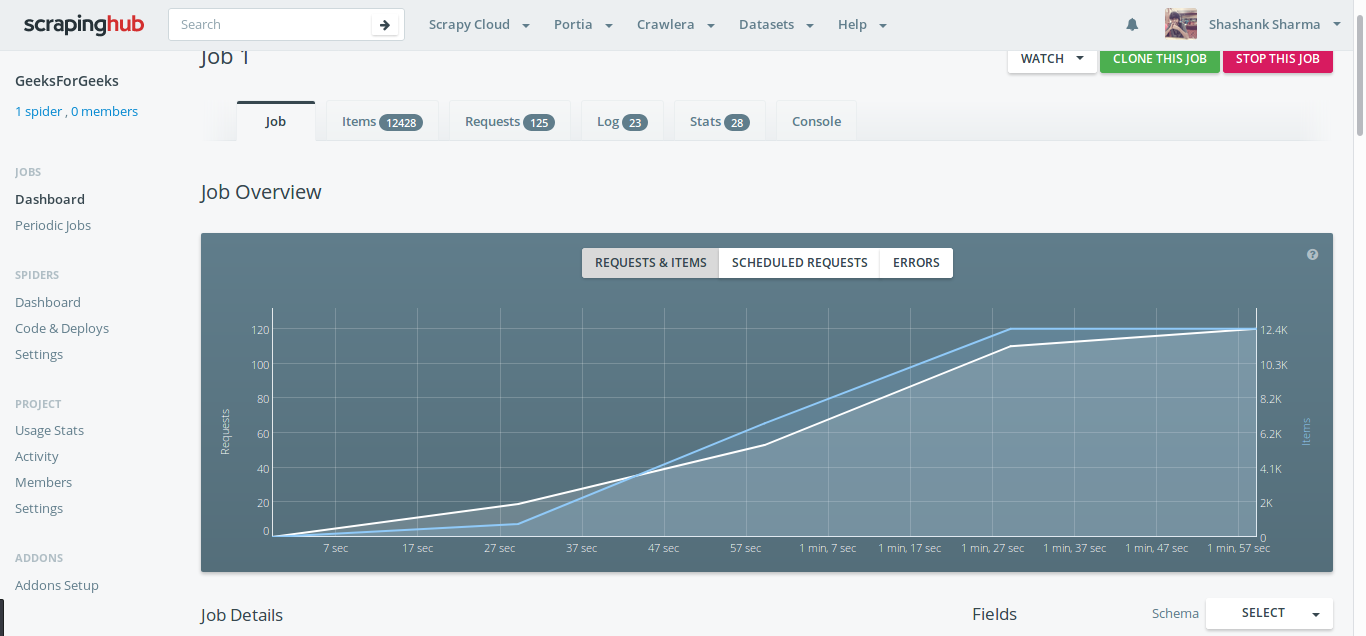Click the Log count badge 23
The width and height of the screenshot is (1366, 636).
coord(635,123)
